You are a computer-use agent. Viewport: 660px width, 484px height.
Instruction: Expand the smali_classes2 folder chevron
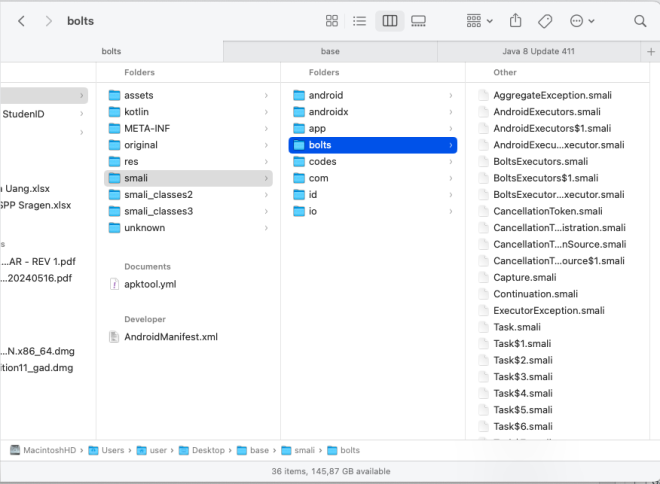[266, 195]
